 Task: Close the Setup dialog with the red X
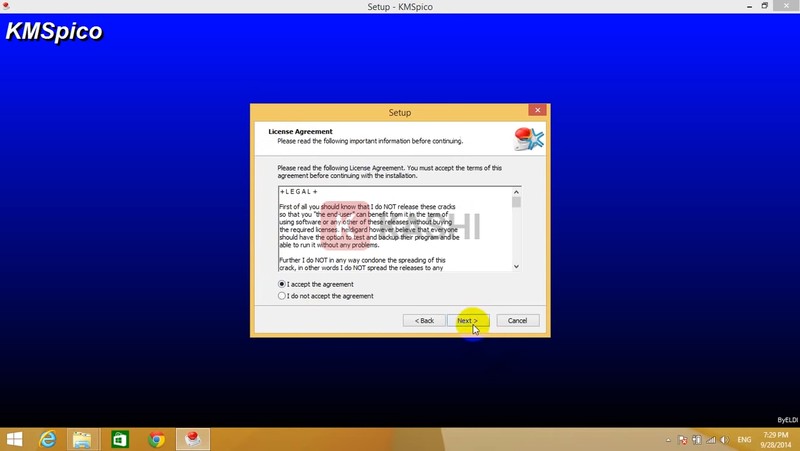(x=538, y=111)
